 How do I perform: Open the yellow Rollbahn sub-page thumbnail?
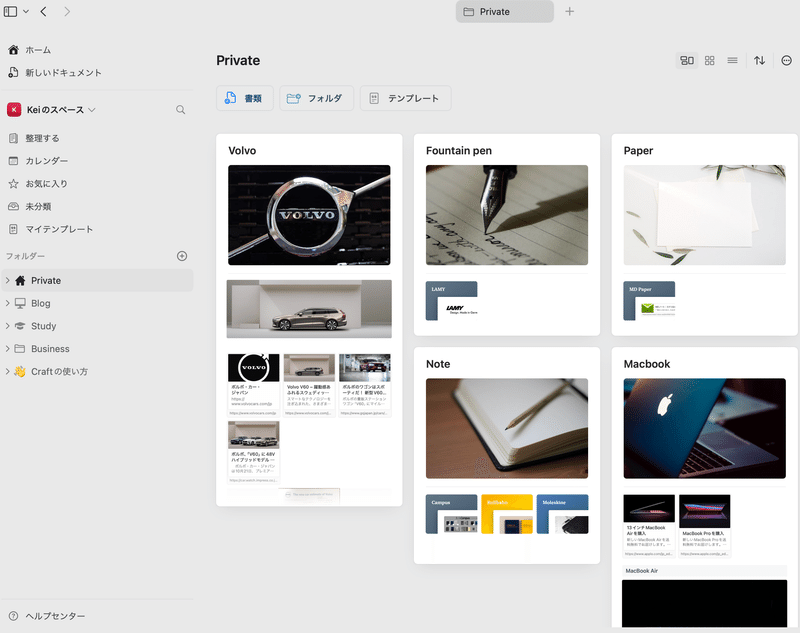pos(507,514)
